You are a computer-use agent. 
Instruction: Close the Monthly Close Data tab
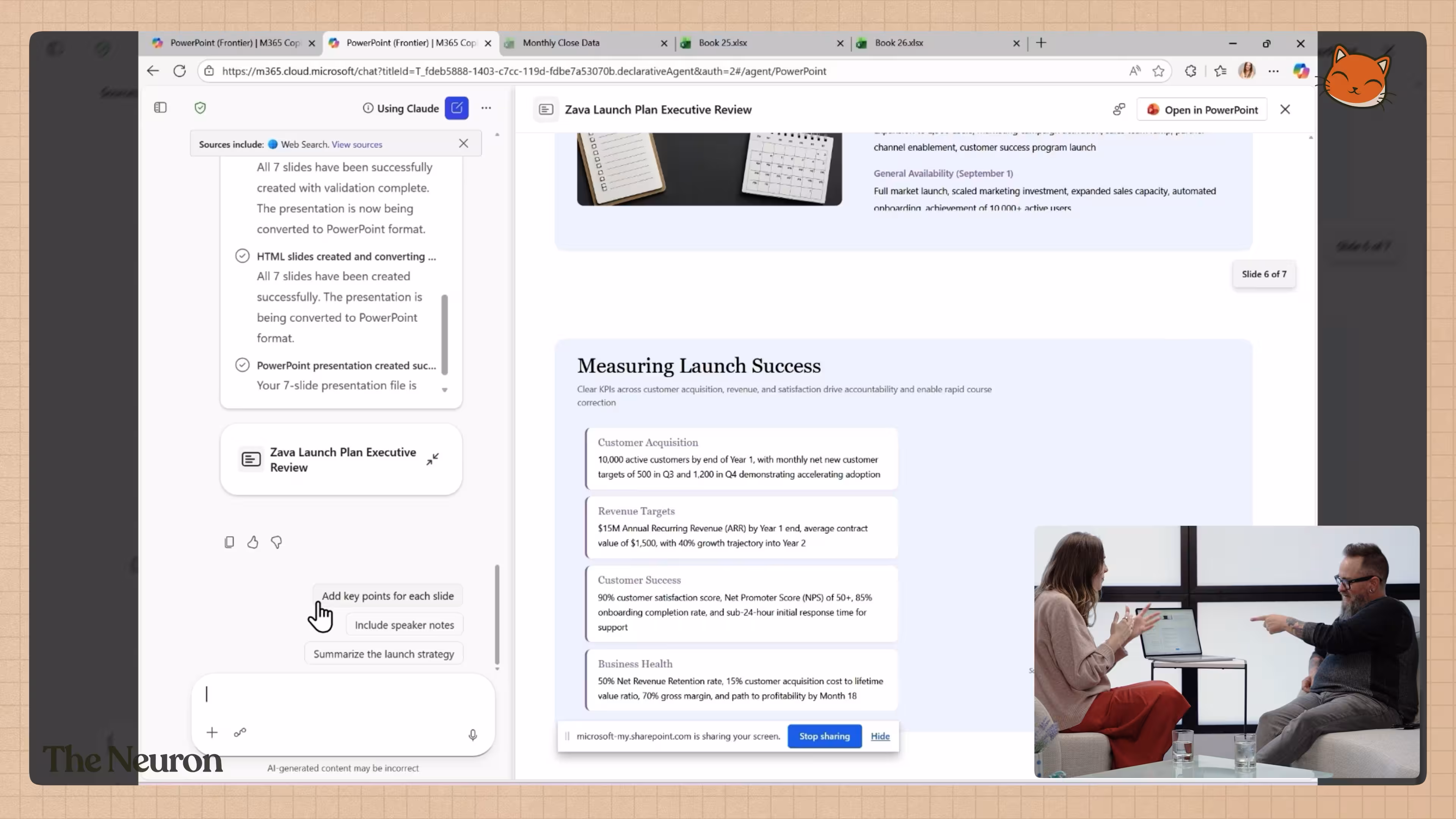coord(664,43)
